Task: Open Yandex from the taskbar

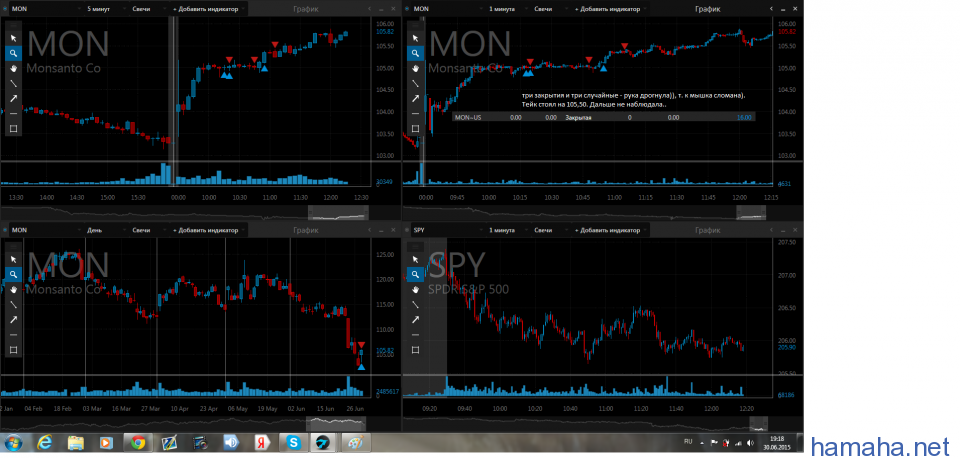Action: coord(260,442)
